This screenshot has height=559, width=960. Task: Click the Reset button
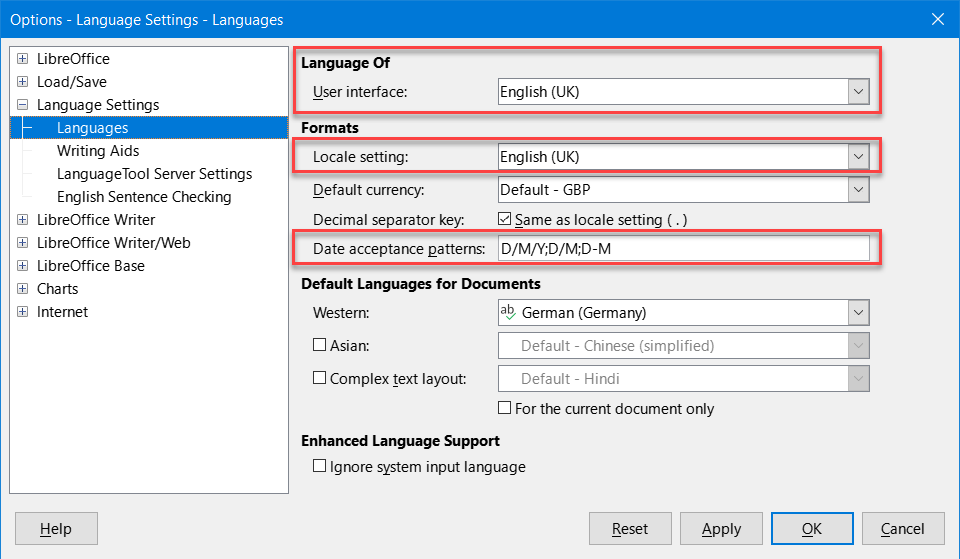(x=630, y=528)
